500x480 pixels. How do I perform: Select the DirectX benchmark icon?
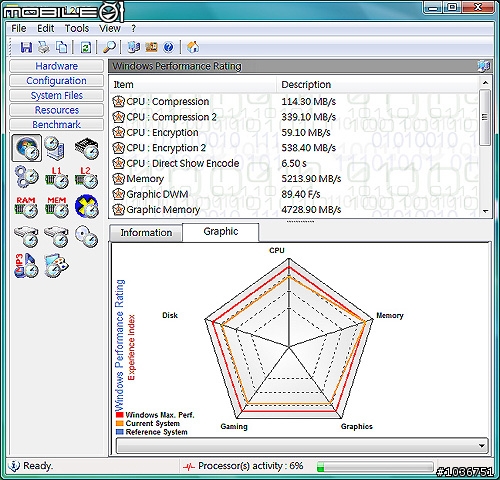point(87,206)
